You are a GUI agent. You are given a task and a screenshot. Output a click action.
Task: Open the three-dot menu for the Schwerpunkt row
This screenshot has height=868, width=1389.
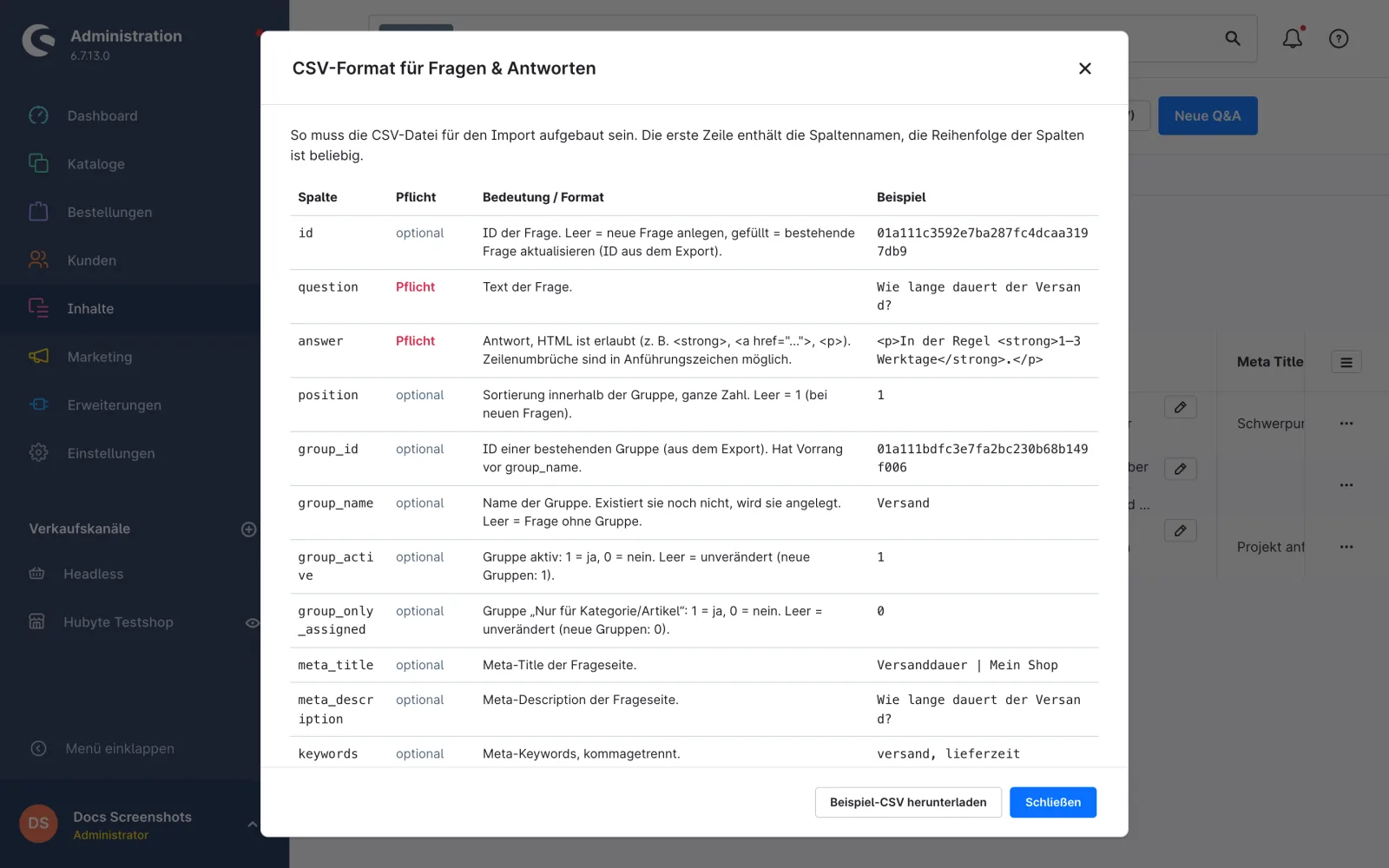click(1346, 424)
